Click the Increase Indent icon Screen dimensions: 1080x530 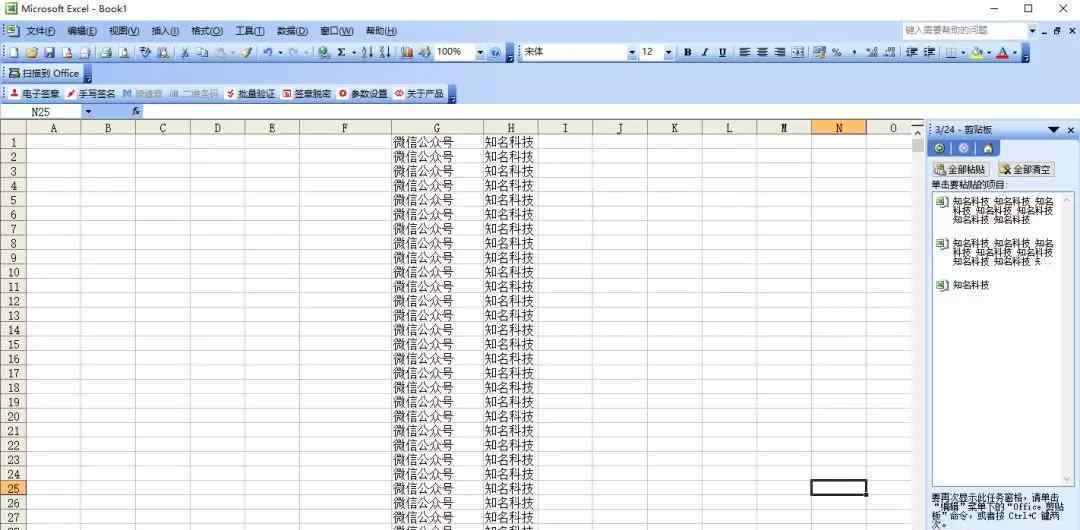coord(929,52)
